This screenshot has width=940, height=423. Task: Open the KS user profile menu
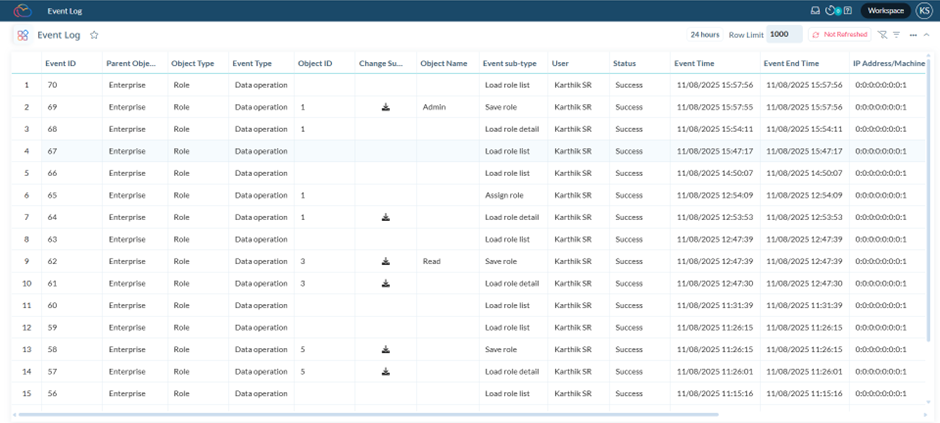click(x=924, y=11)
